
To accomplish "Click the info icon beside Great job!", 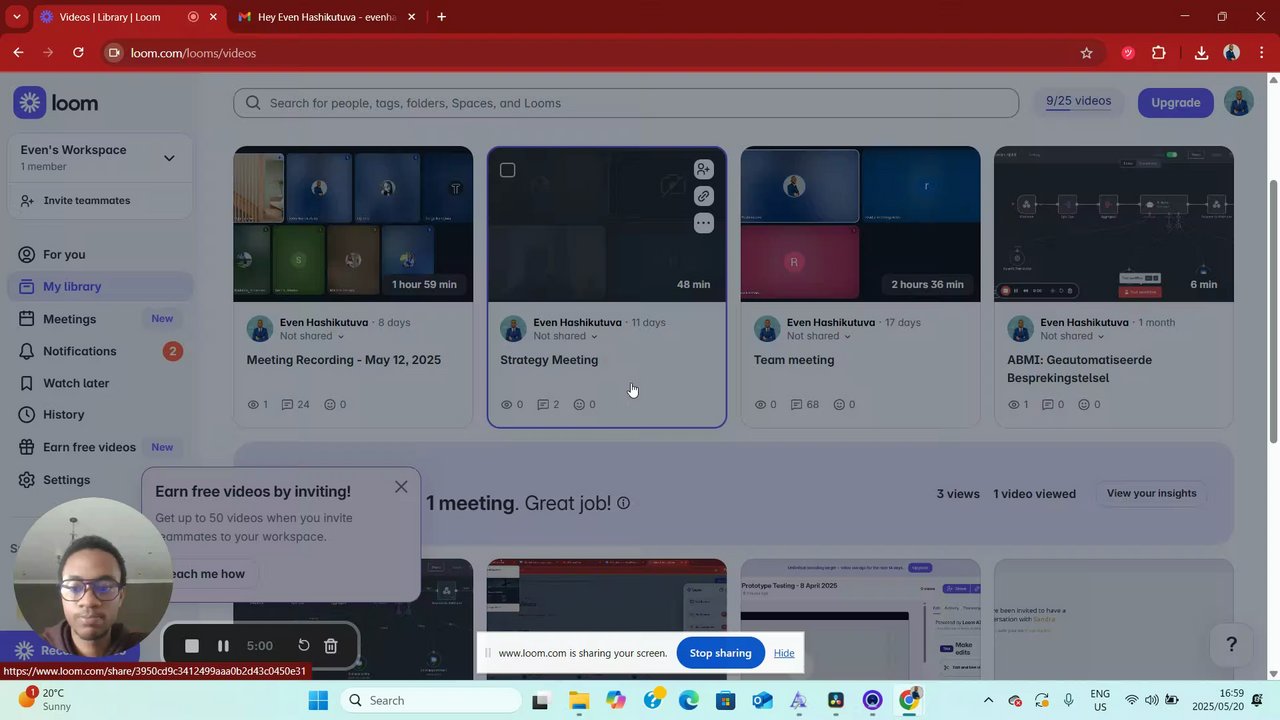I will pos(623,503).
